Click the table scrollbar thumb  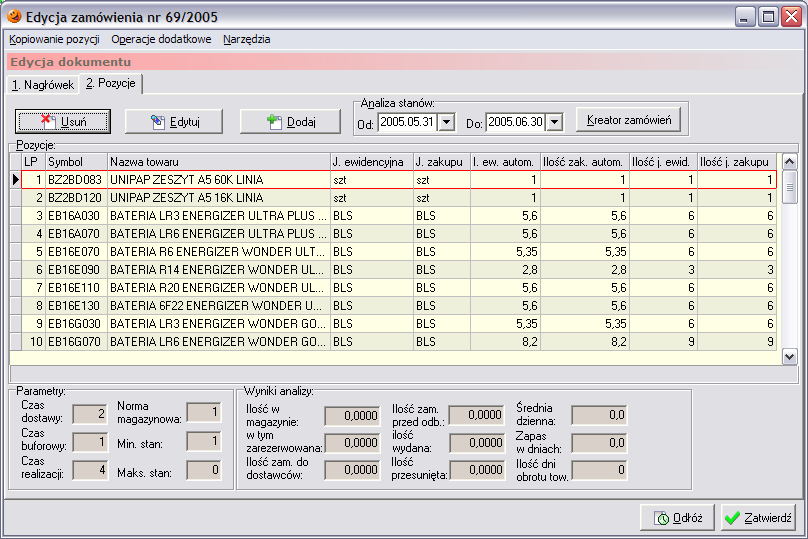pos(789,188)
